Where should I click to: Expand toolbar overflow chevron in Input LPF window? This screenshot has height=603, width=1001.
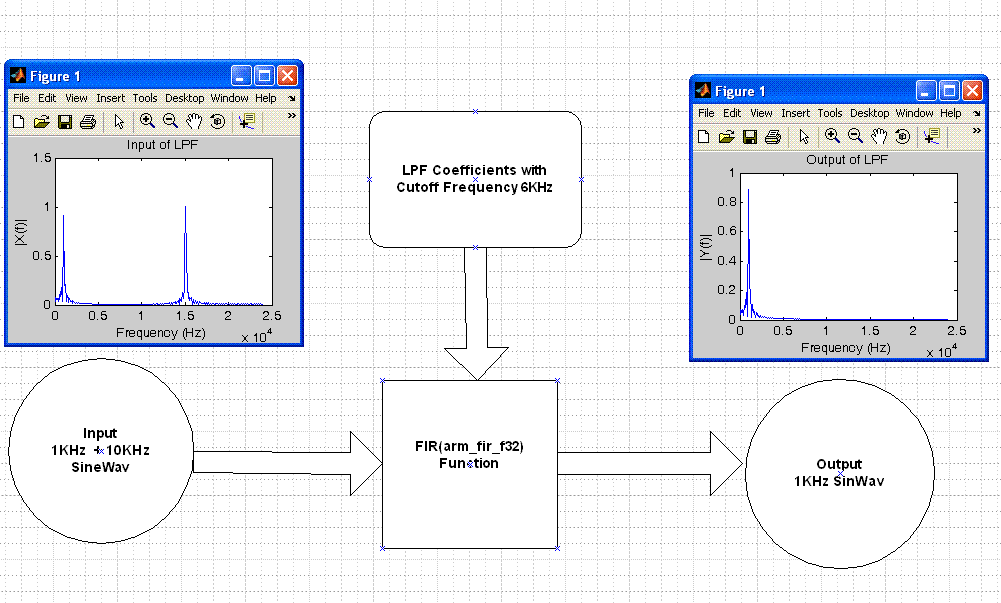[x=292, y=116]
